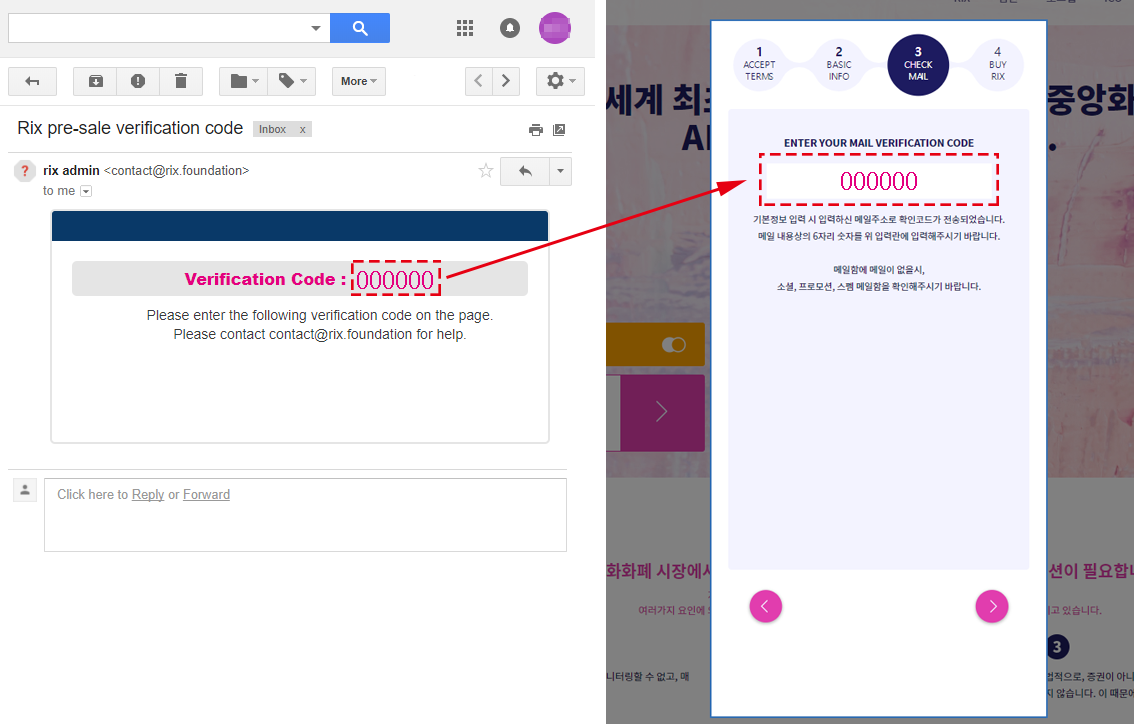Click the 000000 verification code input field
The height and width of the screenshot is (724, 1134).
(x=879, y=181)
